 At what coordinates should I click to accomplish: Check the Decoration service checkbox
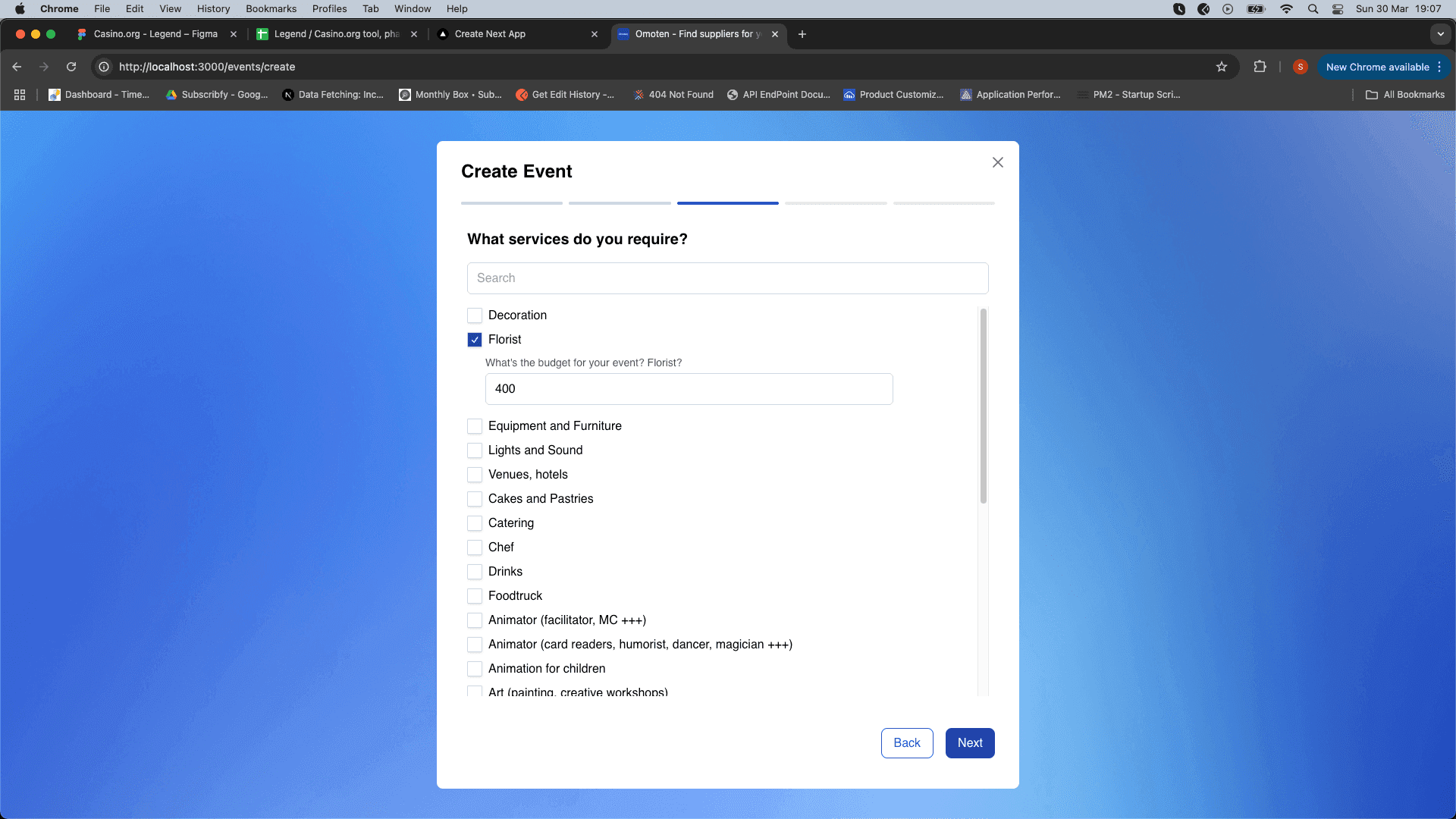click(x=475, y=315)
